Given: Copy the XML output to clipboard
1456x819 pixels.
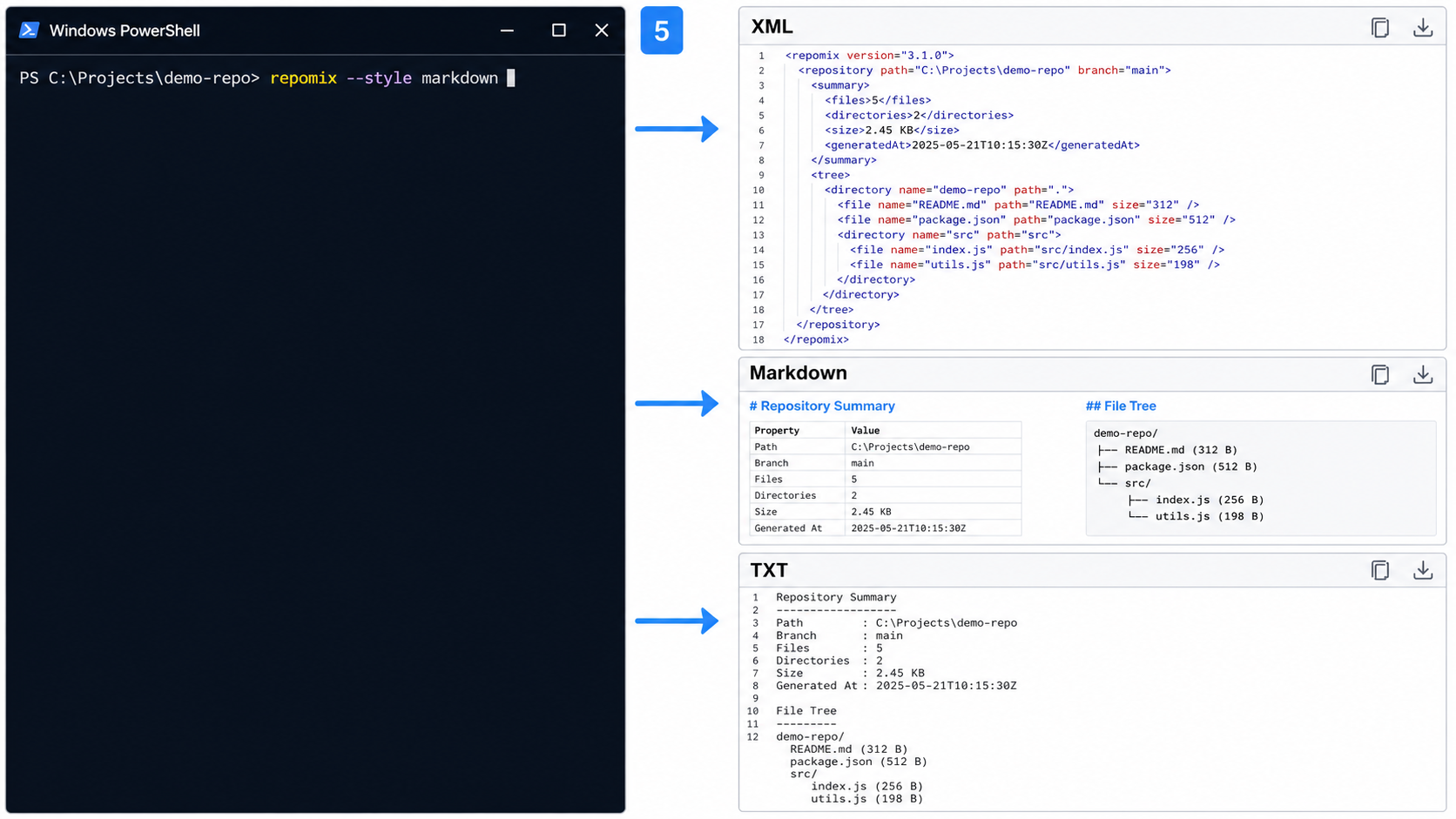Looking at the screenshot, I should (1380, 28).
